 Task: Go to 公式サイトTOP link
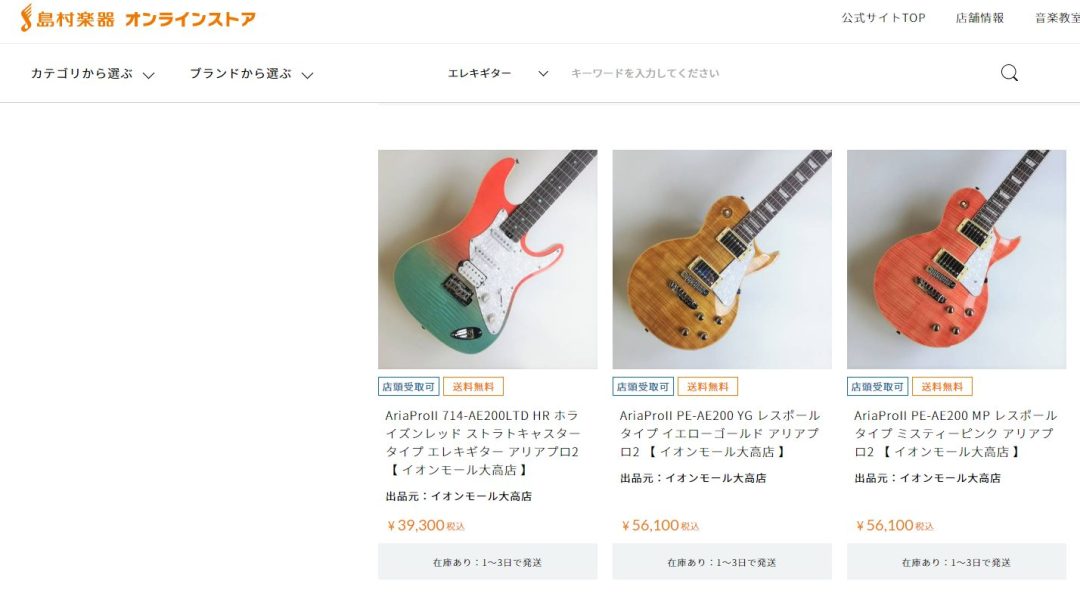(883, 19)
